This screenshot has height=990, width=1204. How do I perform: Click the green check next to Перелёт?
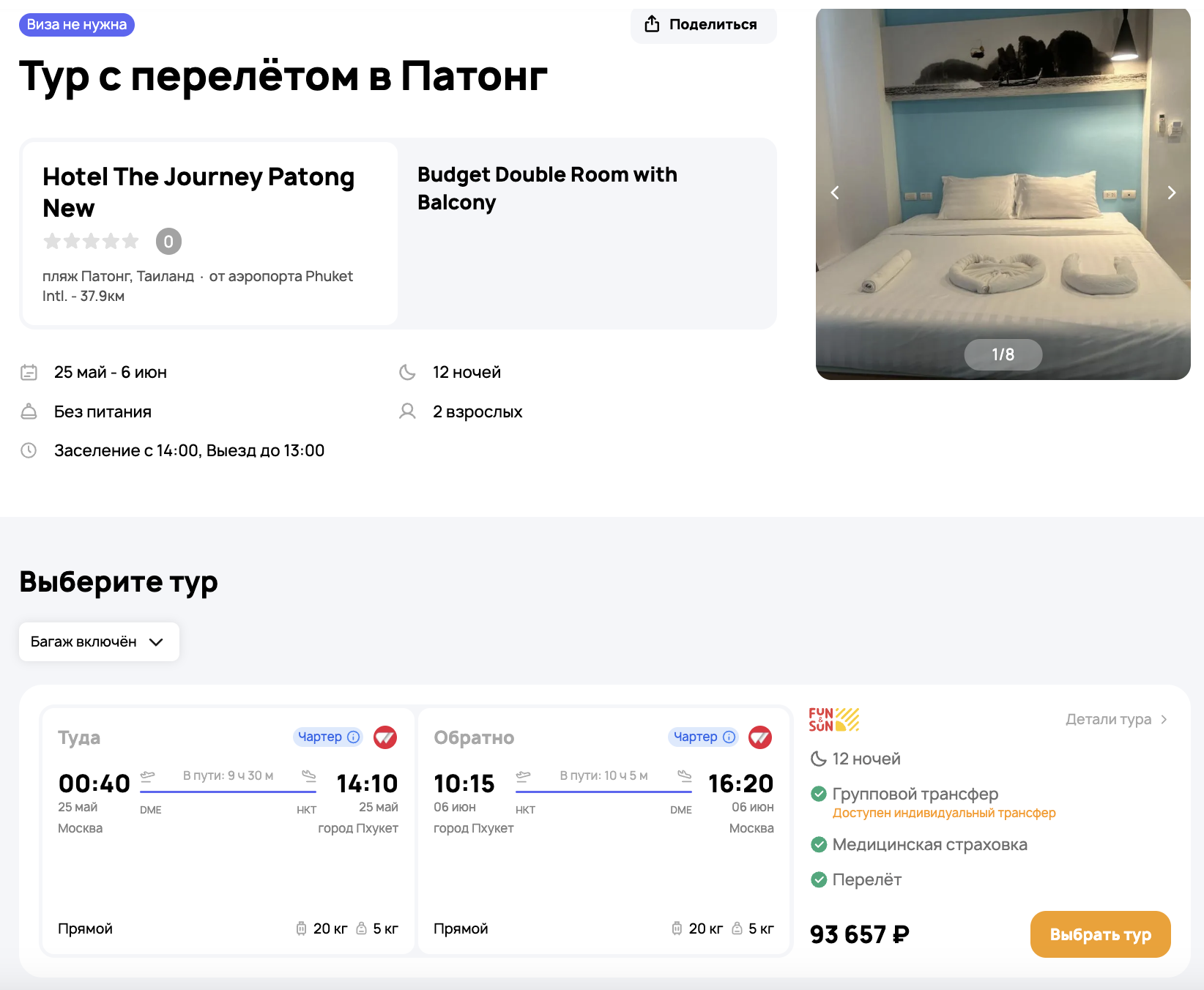pyautogui.click(x=819, y=879)
